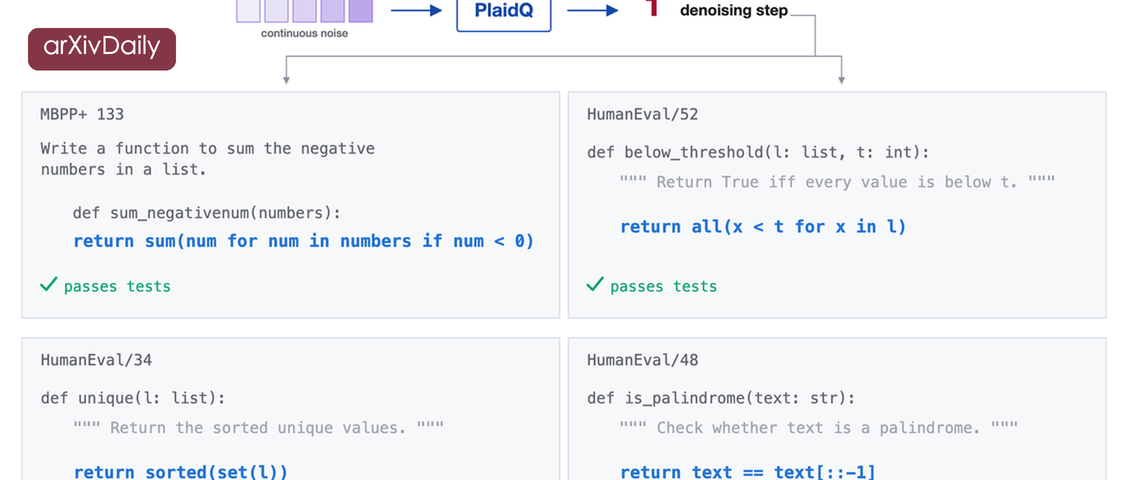Click the green checkmark in MBPP+ 133 card
Image resolution: width=1128 pixels, height=480 pixels.
(x=48, y=285)
